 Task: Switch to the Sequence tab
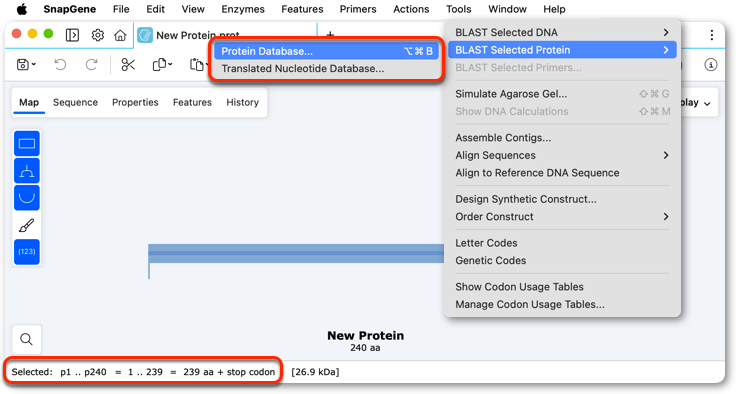point(75,102)
